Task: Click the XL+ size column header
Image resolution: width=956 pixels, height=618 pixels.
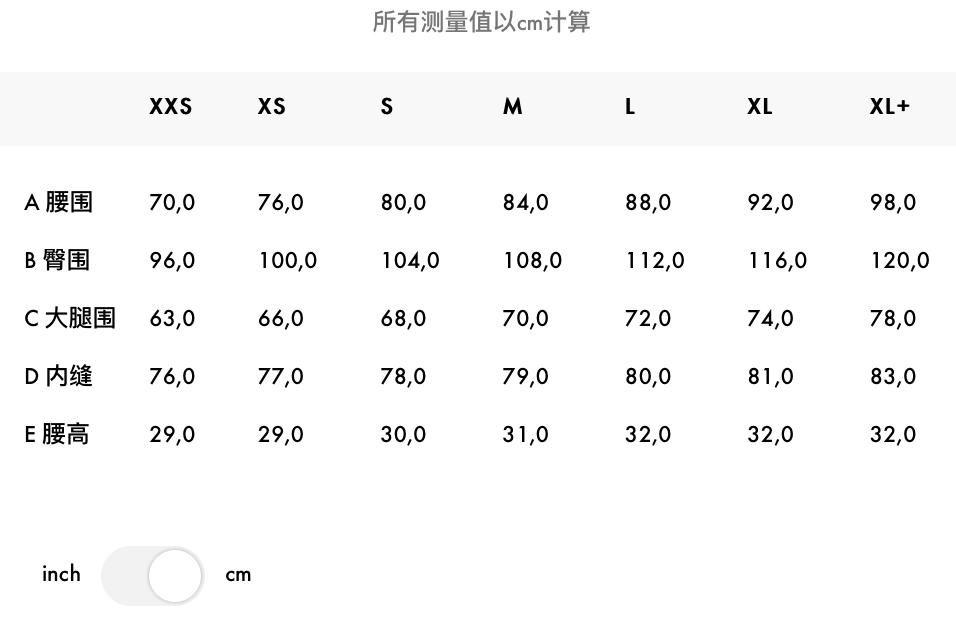Action: point(890,107)
